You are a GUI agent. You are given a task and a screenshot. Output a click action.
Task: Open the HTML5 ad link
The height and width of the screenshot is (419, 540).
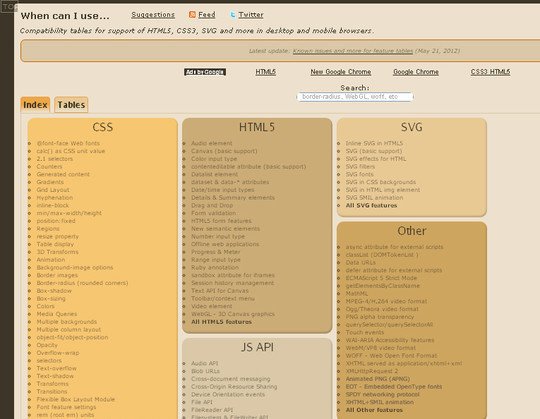[x=266, y=72]
